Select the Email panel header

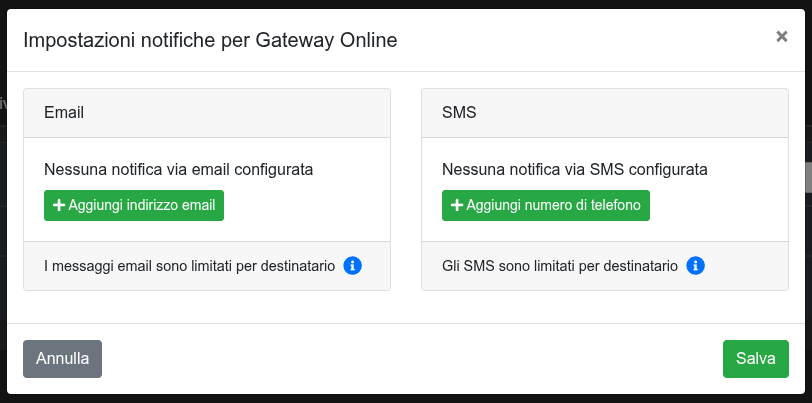pyautogui.click(x=207, y=113)
